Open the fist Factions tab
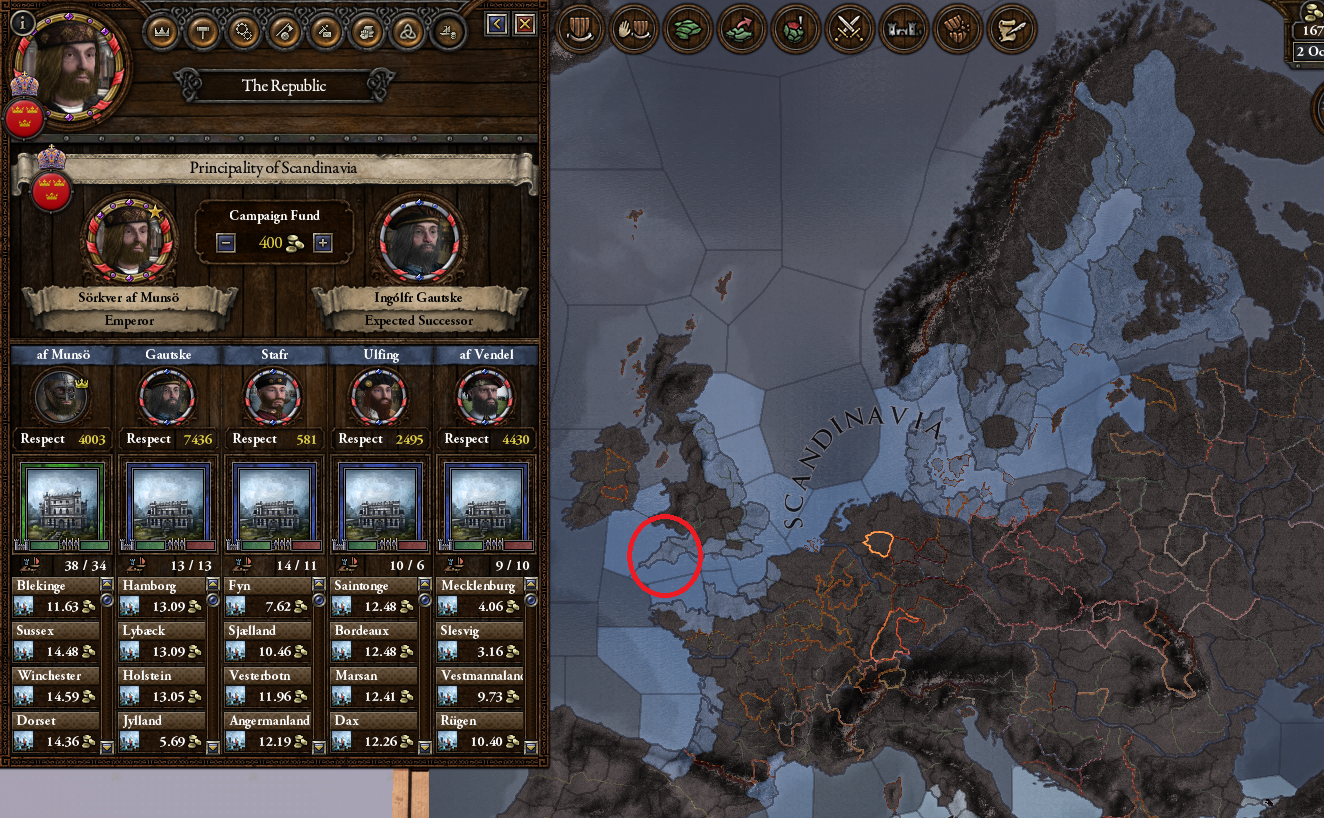1324x818 pixels. click(x=367, y=32)
